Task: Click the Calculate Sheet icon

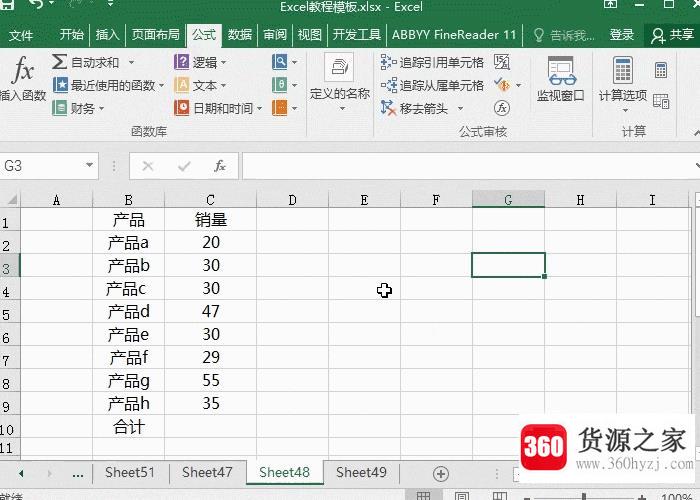Action: pyautogui.click(x=661, y=101)
